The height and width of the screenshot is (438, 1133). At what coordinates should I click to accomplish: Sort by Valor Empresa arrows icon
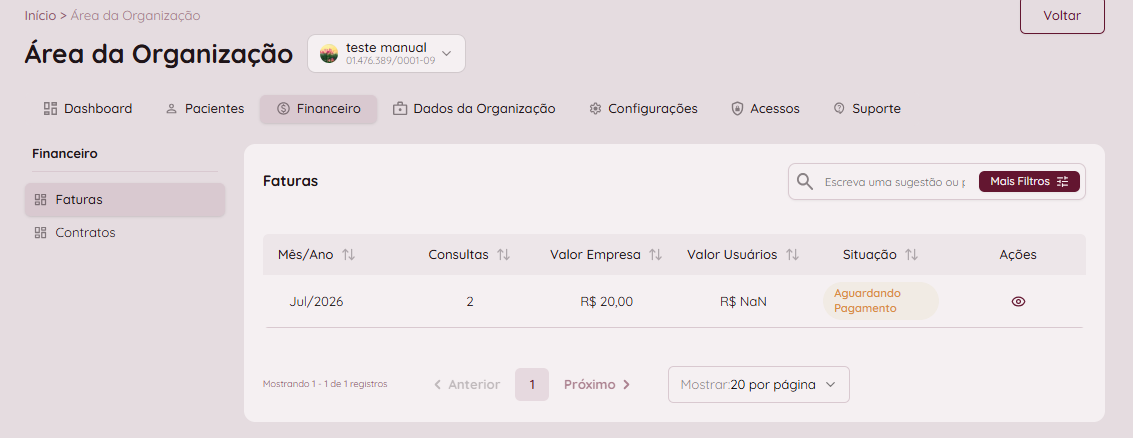pyautogui.click(x=655, y=255)
